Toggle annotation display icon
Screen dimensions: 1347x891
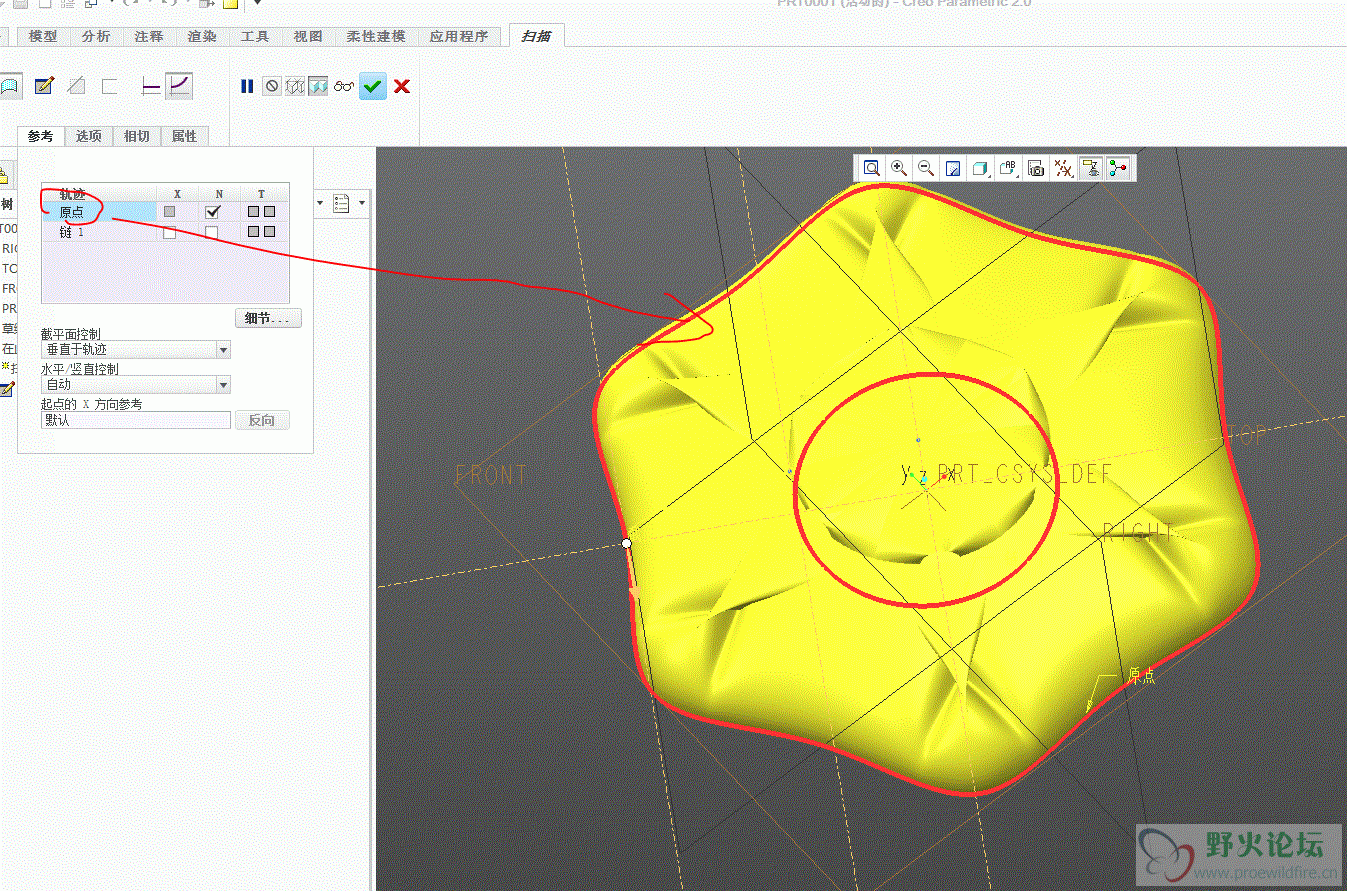click(x=1091, y=168)
